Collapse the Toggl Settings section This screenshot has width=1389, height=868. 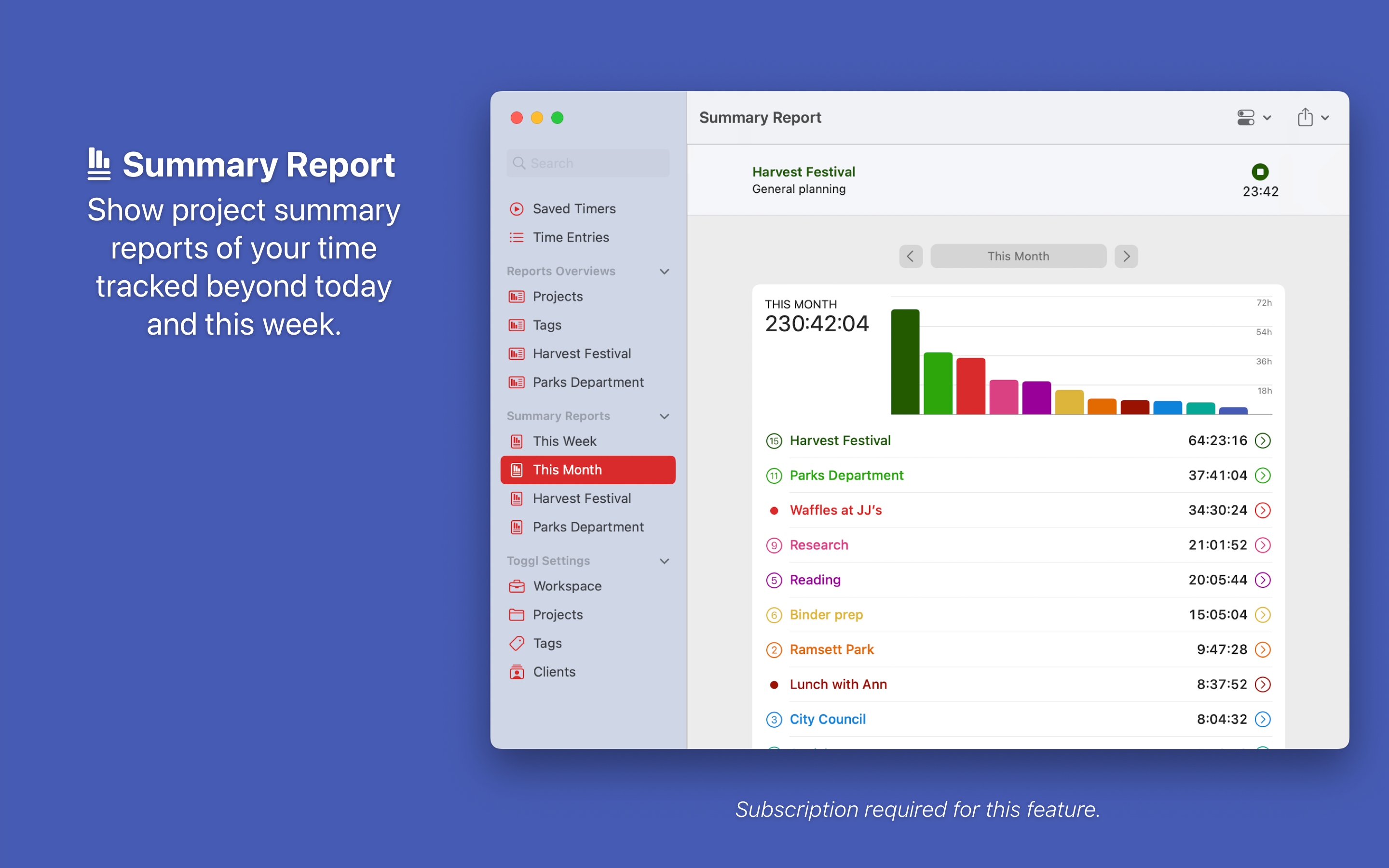[664, 561]
